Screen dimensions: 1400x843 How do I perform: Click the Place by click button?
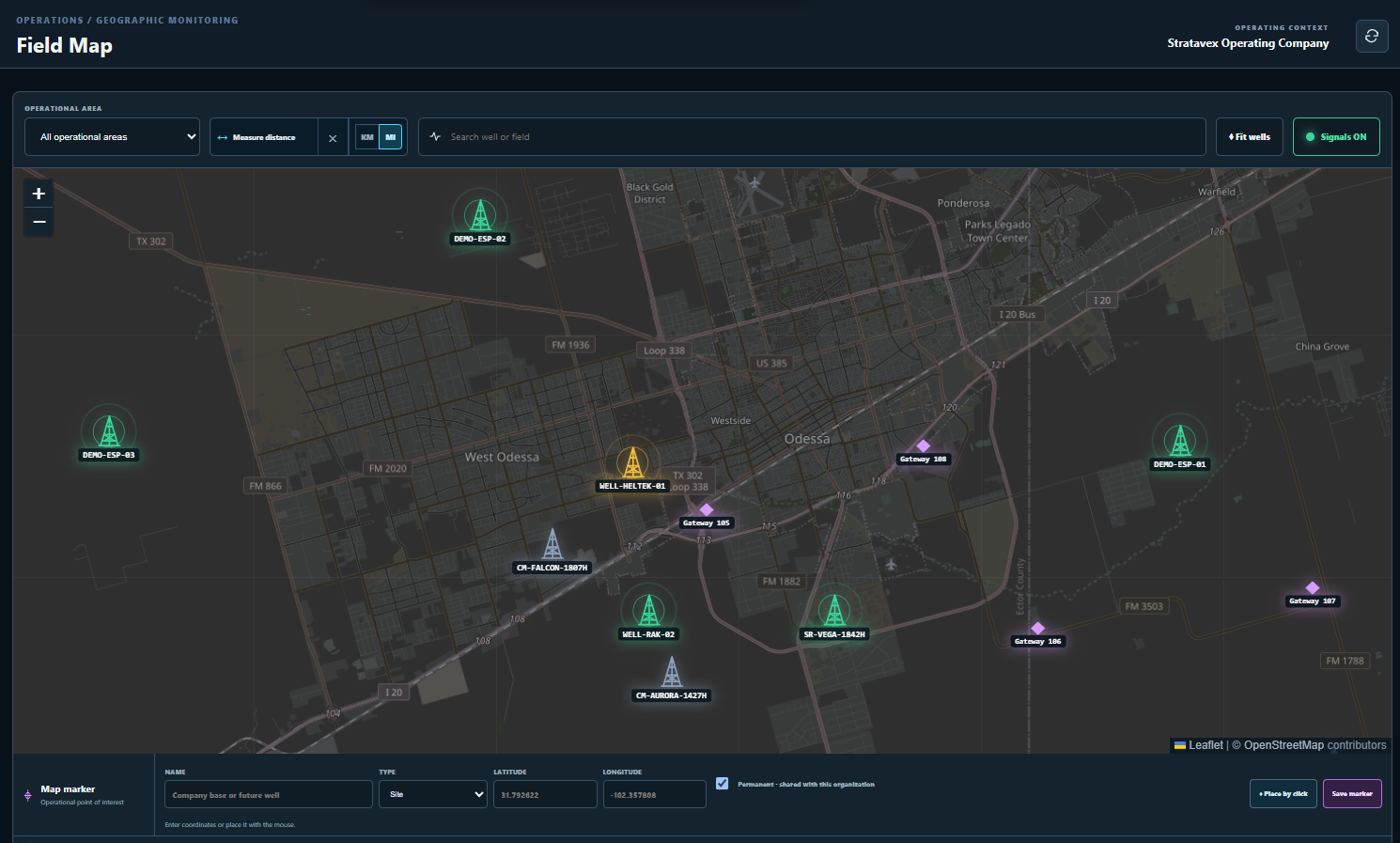point(1283,794)
